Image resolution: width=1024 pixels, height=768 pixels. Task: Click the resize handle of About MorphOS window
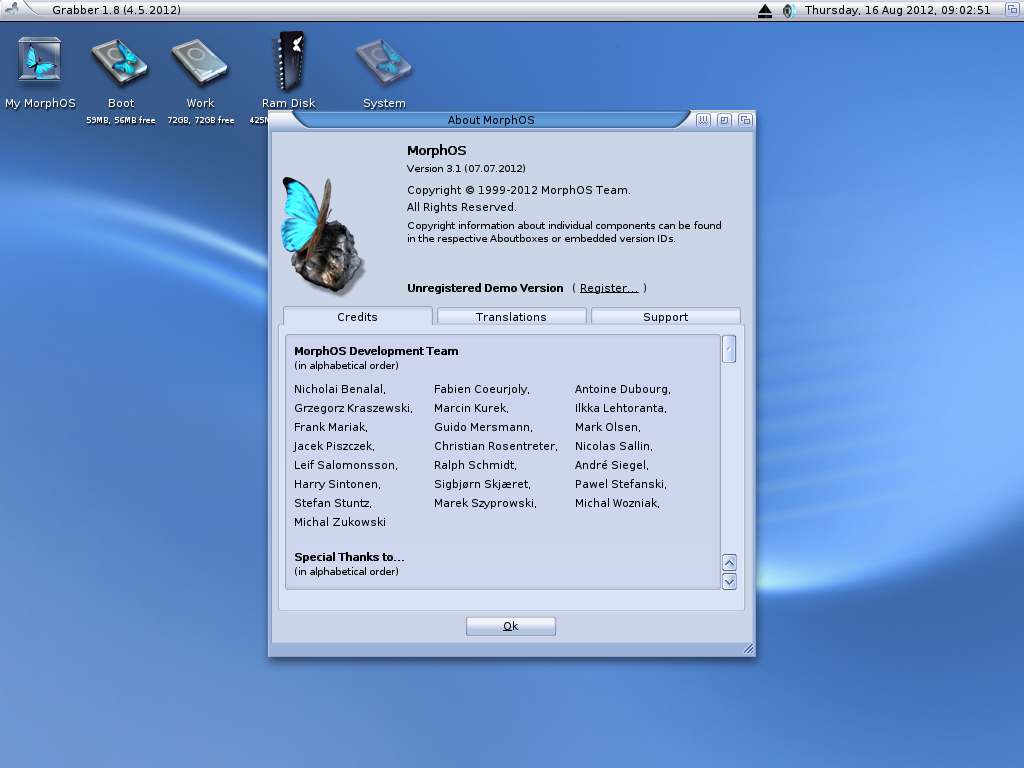tap(748, 648)
